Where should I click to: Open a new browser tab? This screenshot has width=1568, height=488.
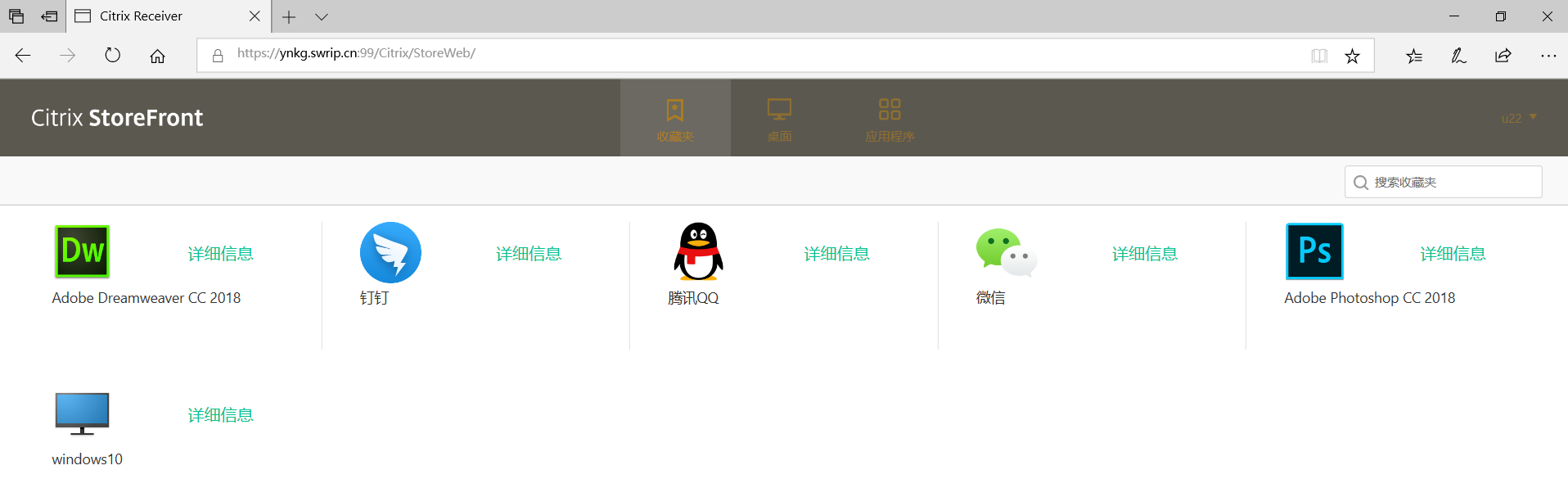[289, 16]
